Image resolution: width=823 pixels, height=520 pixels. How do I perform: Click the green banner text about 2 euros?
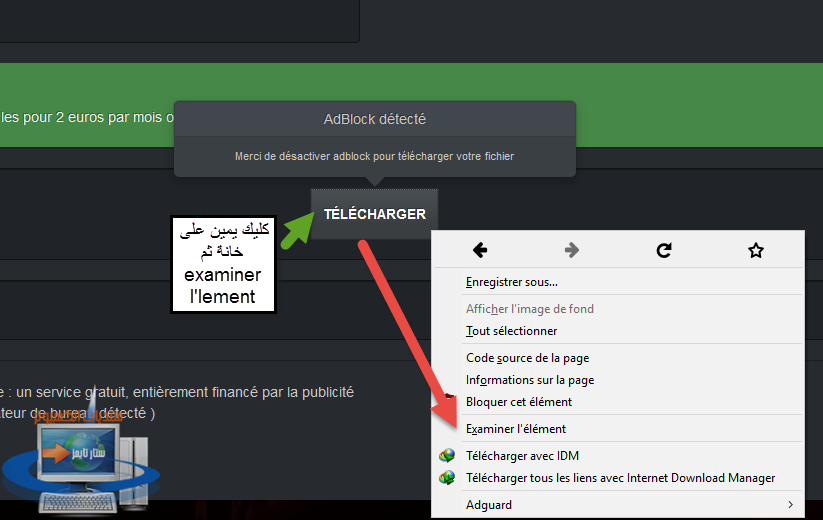[x=87, y=117]
